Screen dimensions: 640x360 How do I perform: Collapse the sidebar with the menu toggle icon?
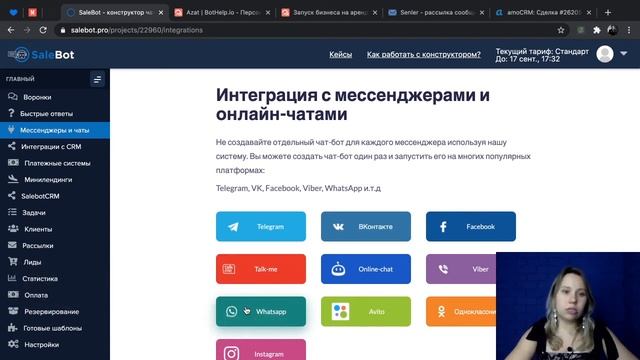point(97,79)
